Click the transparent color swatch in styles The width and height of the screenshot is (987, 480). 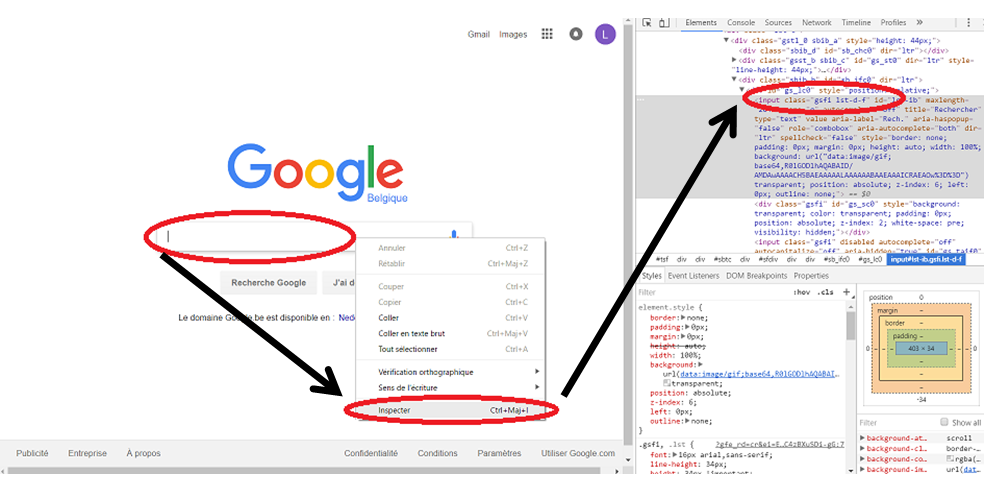coord(667,383)
